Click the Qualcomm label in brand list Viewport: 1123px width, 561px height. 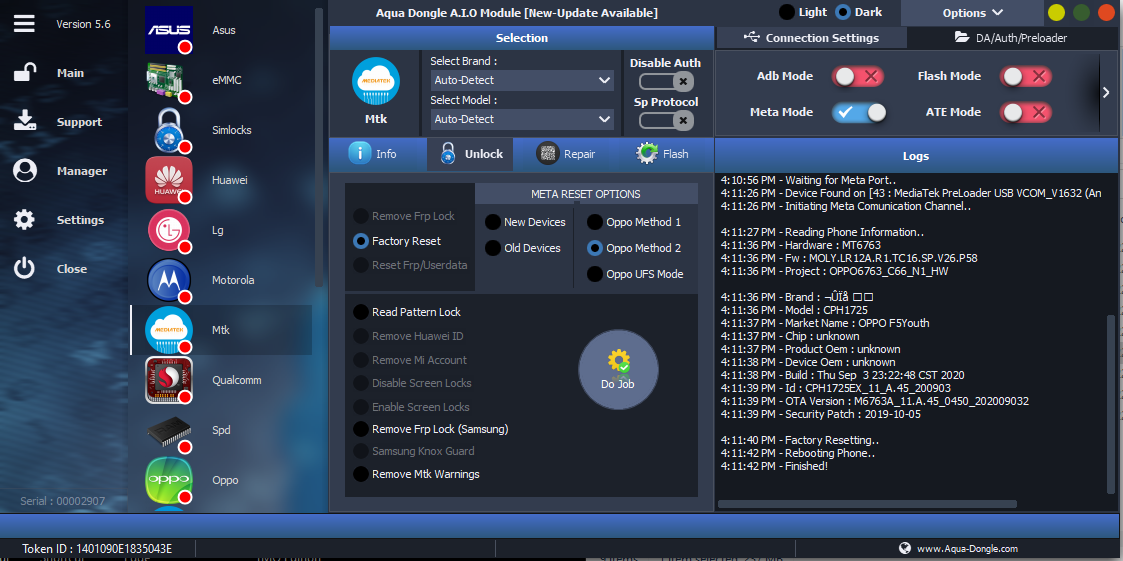click(236, 380)
